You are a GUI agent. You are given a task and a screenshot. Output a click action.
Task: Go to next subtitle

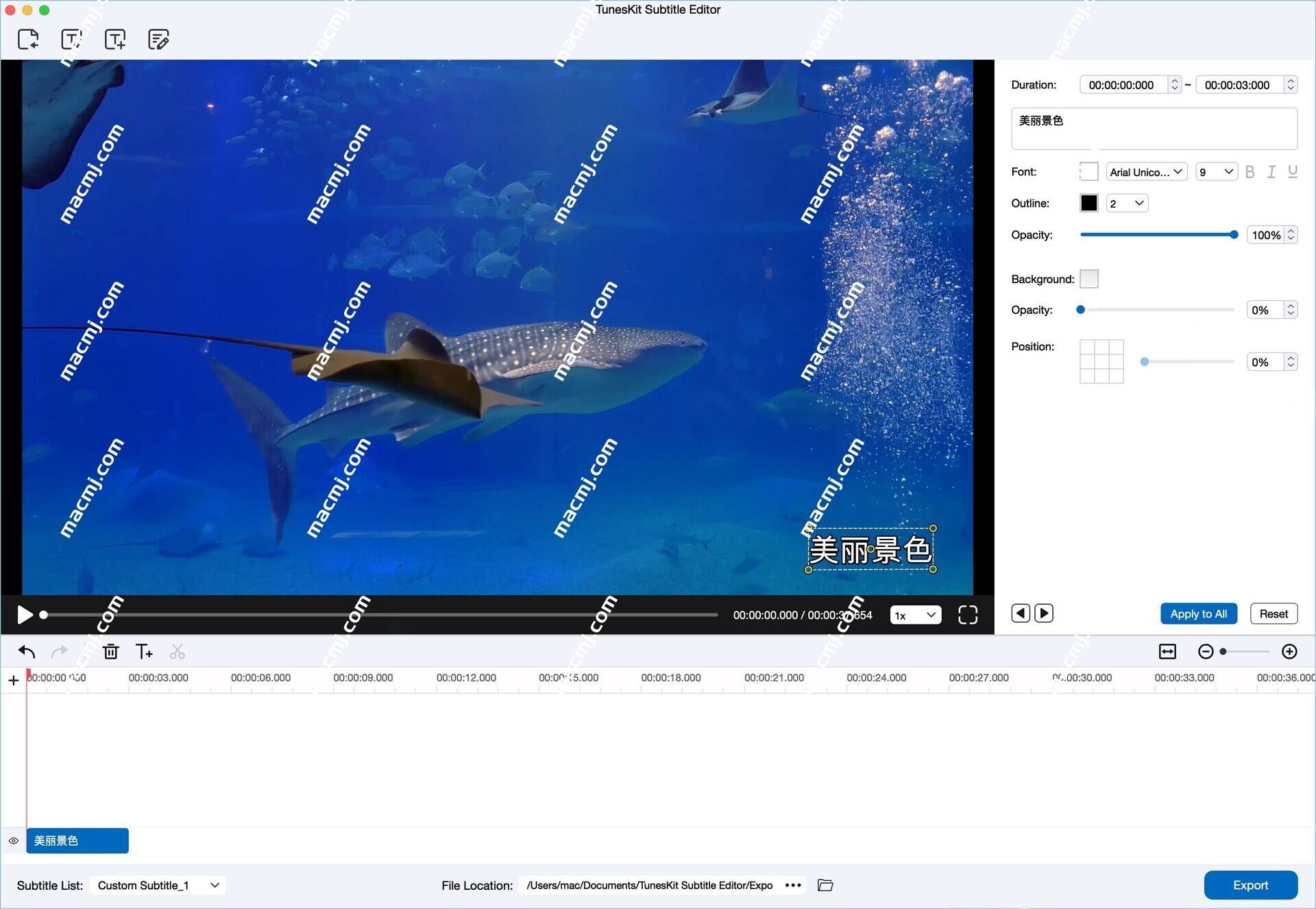1044,613
